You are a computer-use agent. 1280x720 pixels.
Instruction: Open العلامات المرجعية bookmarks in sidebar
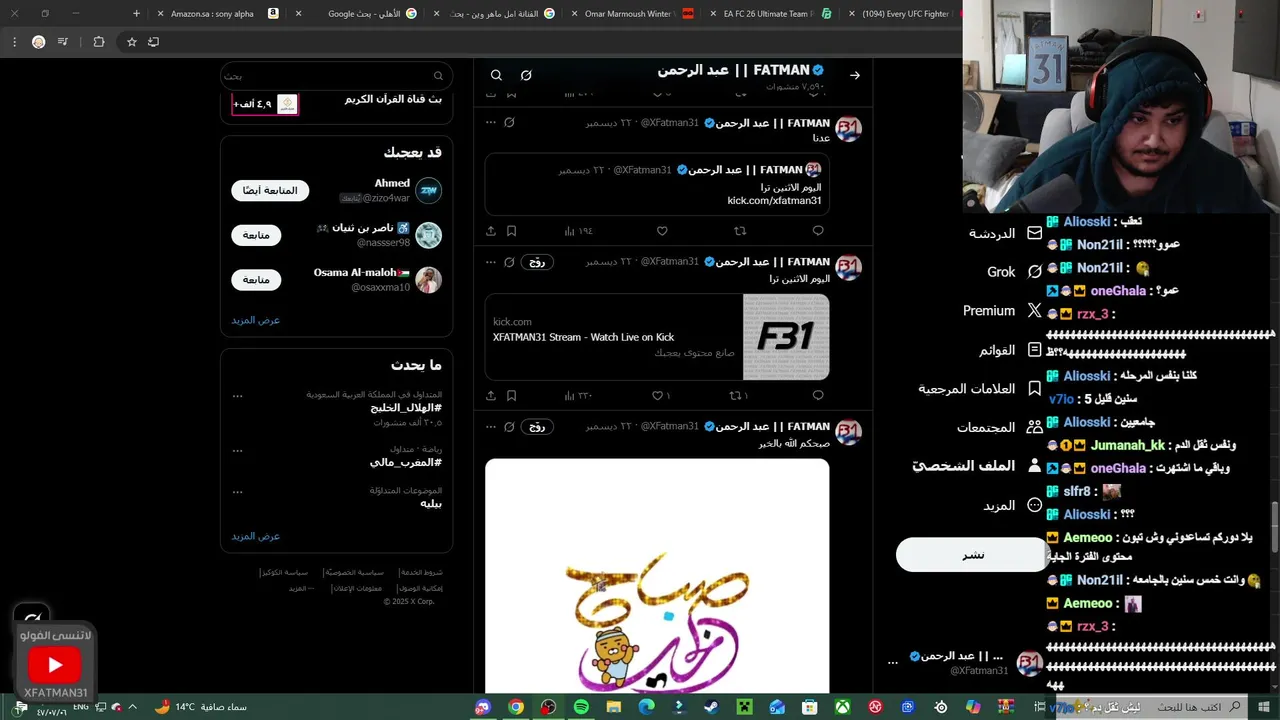coord(981,389)
